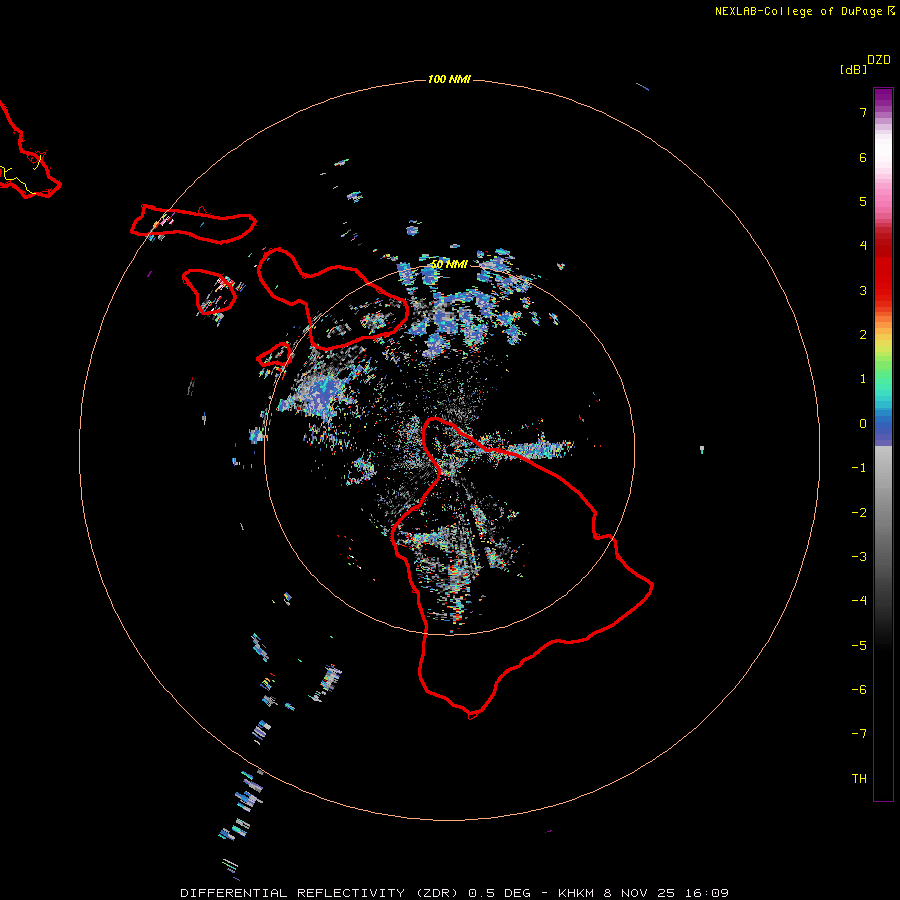Click the NEXLAB-College of DuPage credit text
900x900 pixels.
tap(798, 11)
